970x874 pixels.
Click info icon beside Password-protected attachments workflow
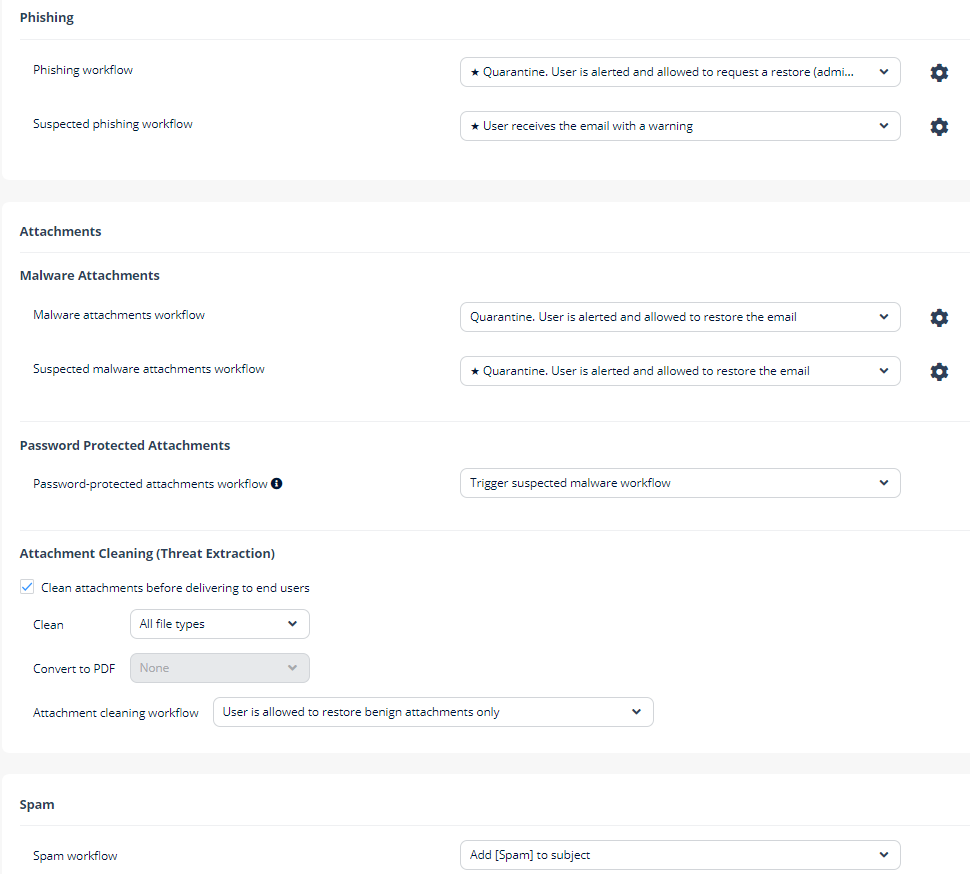(277, 483)
